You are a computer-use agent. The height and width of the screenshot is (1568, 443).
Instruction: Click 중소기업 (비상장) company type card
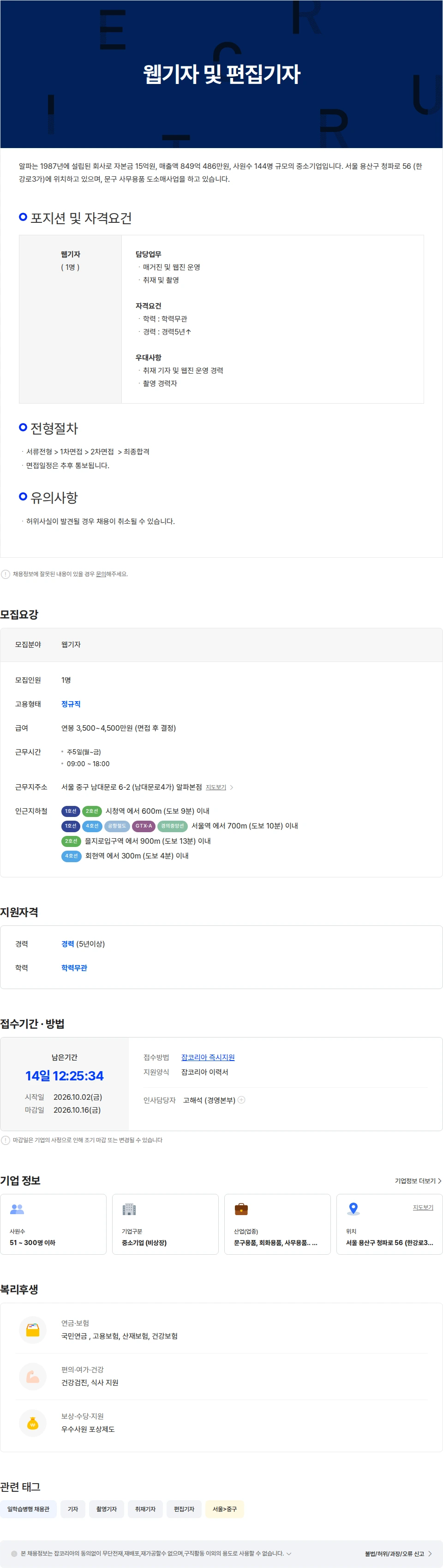click(166, 1224)
